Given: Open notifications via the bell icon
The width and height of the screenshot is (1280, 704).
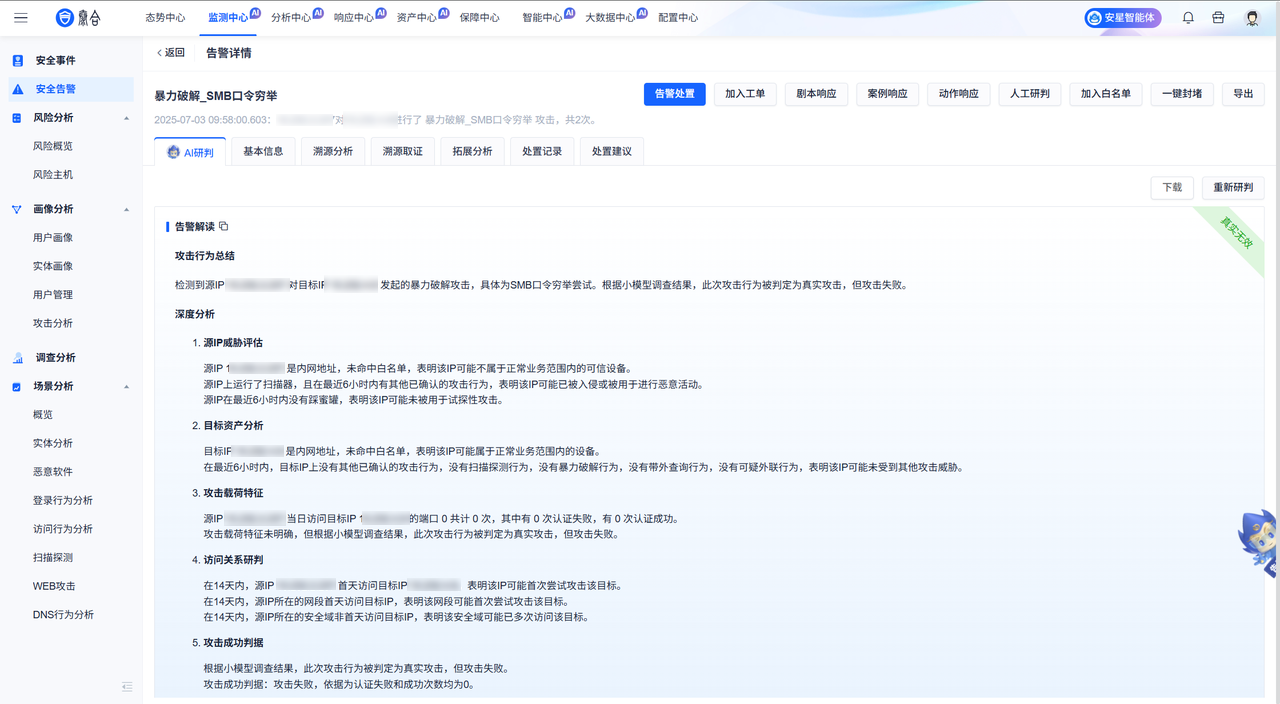Looking at the screenshot, I should tap(1188, 16).
